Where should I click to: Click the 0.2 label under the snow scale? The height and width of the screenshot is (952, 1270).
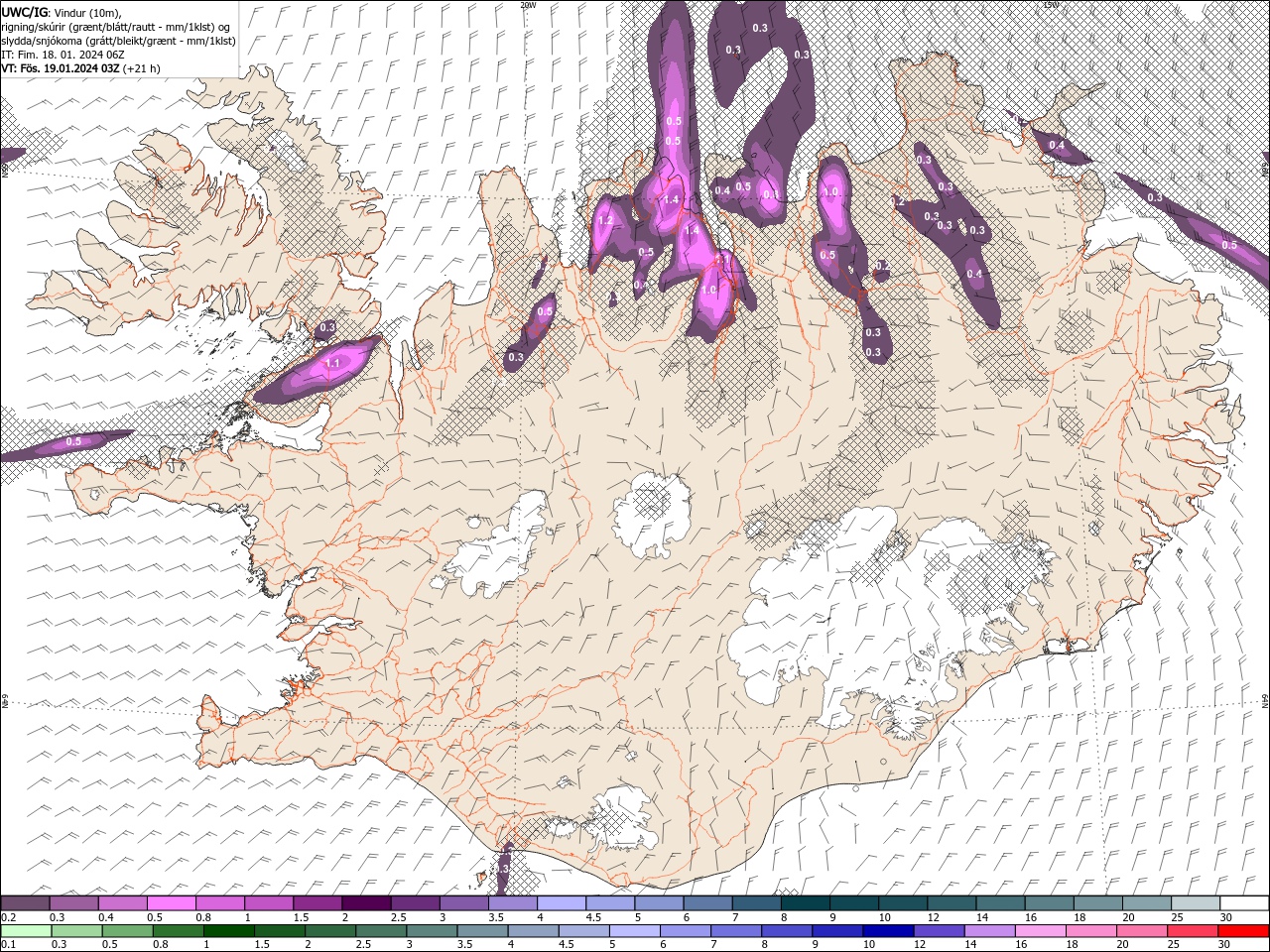coord(8,917)
